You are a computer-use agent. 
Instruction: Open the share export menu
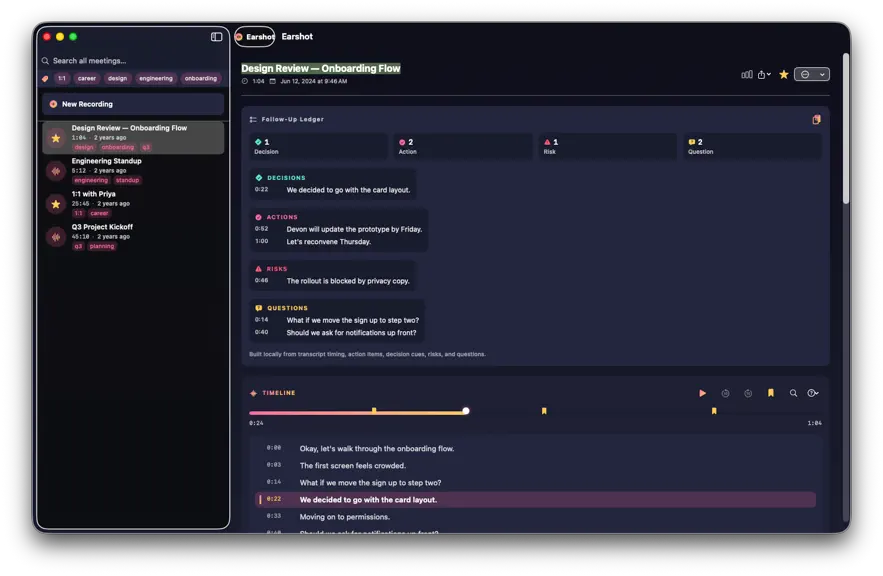tap(764, 74)
